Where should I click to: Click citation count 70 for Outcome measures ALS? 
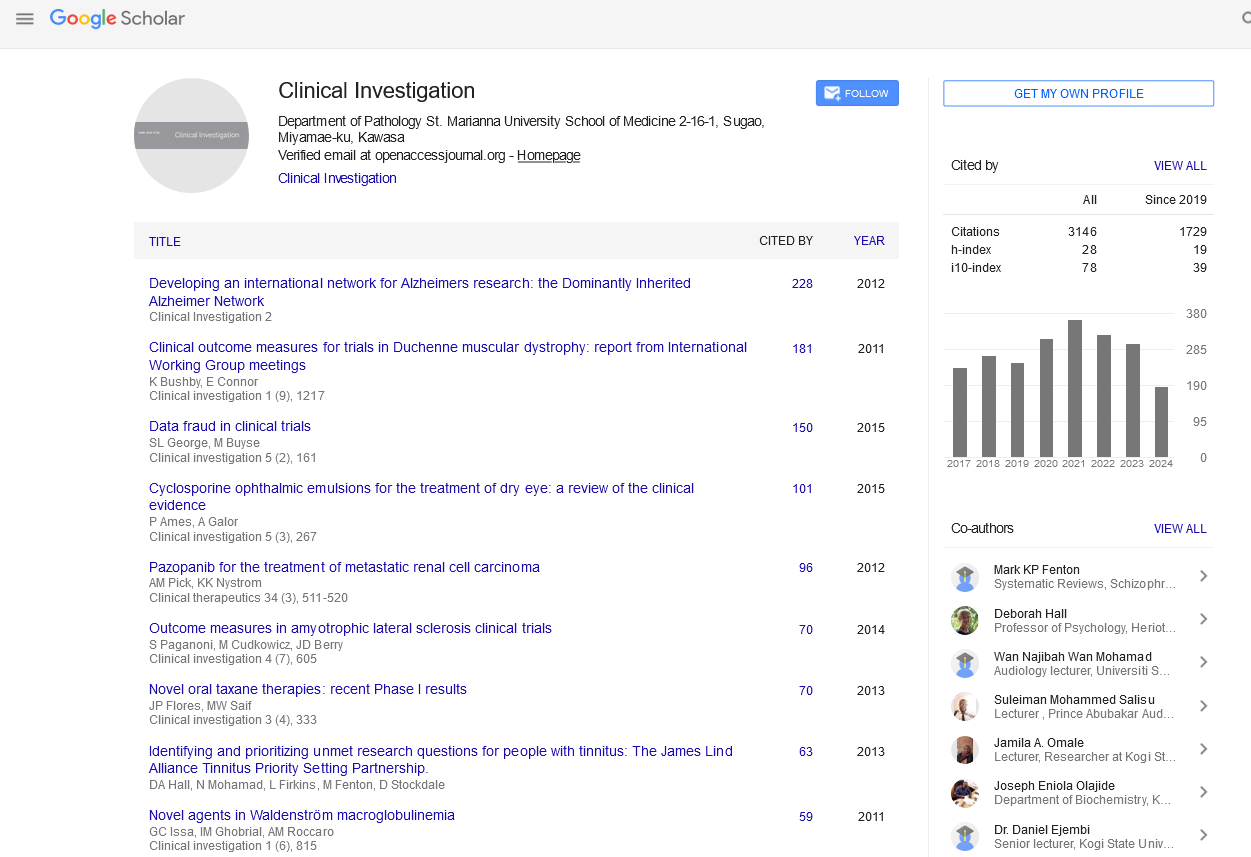[x=806, y=630]
